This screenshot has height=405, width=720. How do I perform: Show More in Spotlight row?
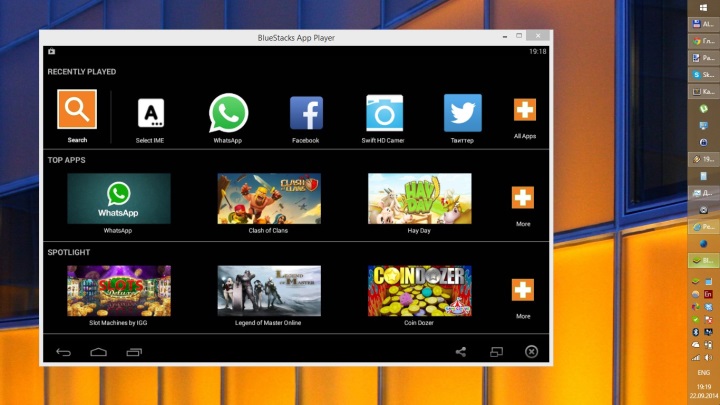coord(523,290)
